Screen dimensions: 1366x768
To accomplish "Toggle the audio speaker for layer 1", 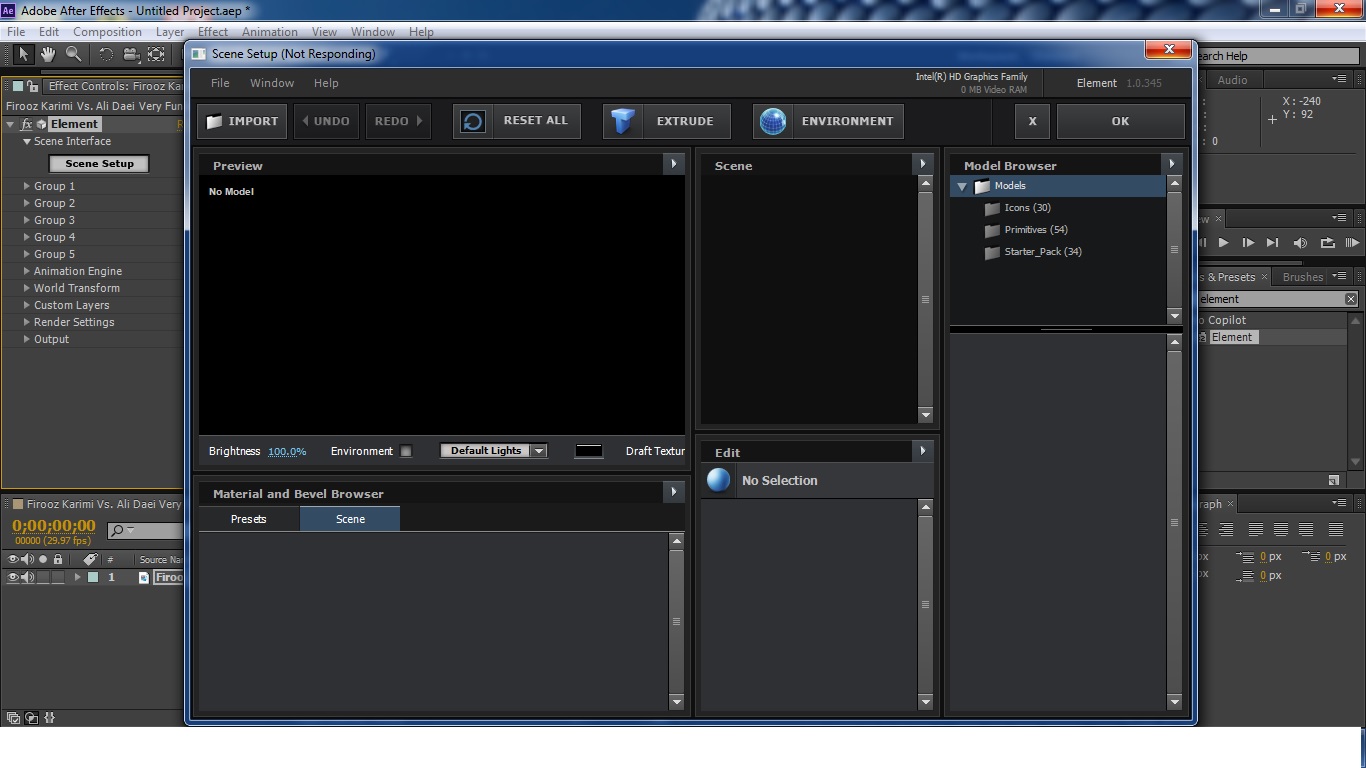I will pyautogui.click(x=28, y=577).
